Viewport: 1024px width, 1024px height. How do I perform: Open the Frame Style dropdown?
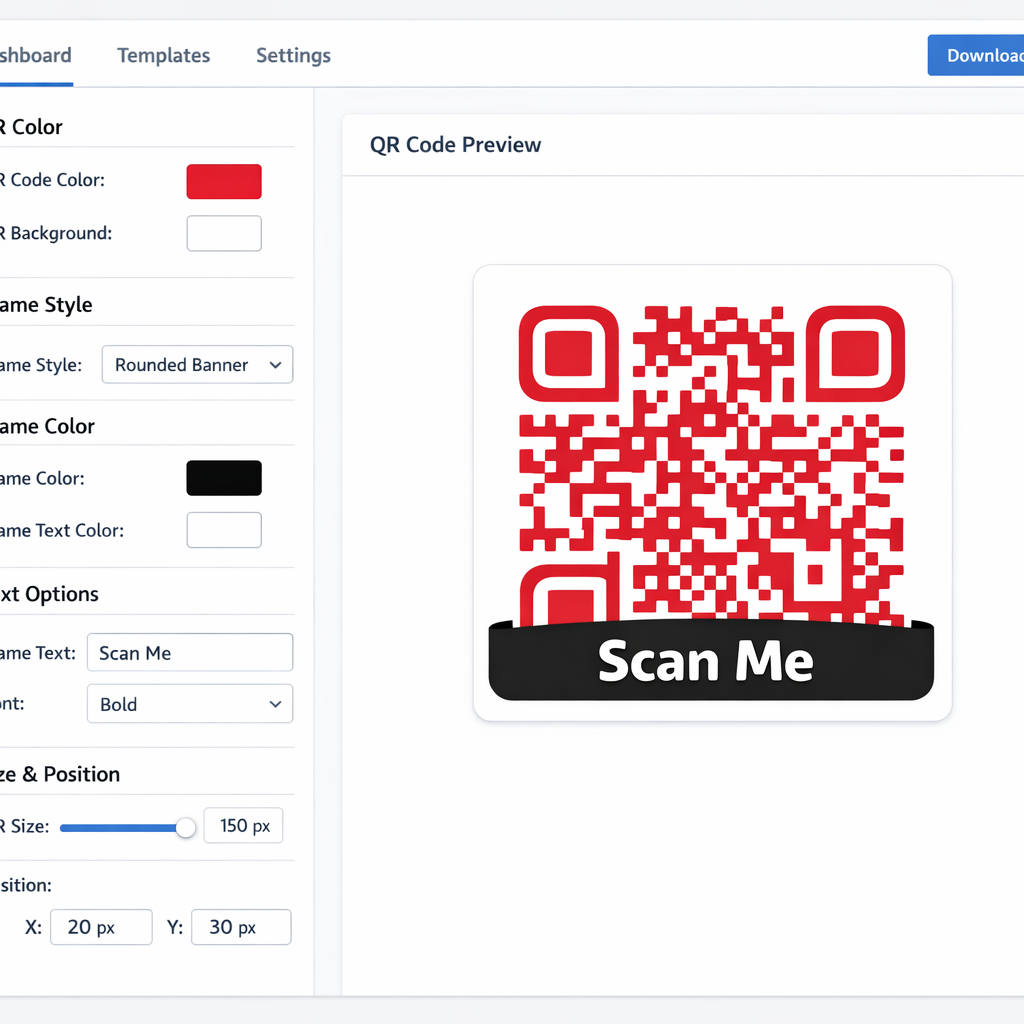[197, 364]
